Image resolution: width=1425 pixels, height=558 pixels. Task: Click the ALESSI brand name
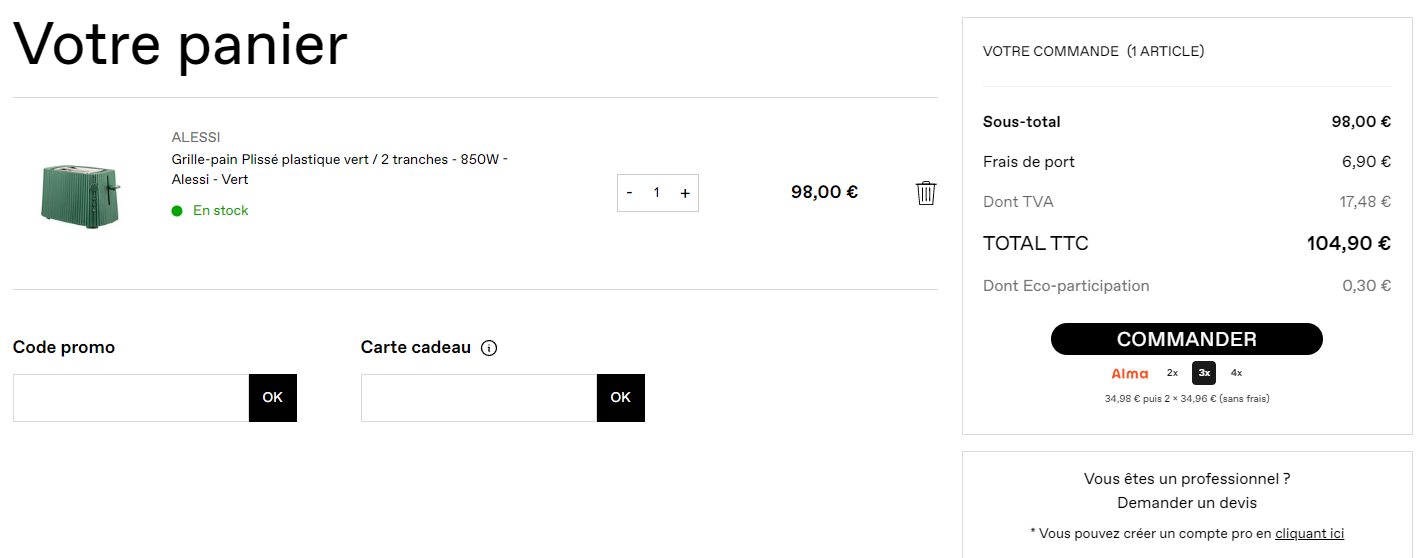tap(196, 137)
